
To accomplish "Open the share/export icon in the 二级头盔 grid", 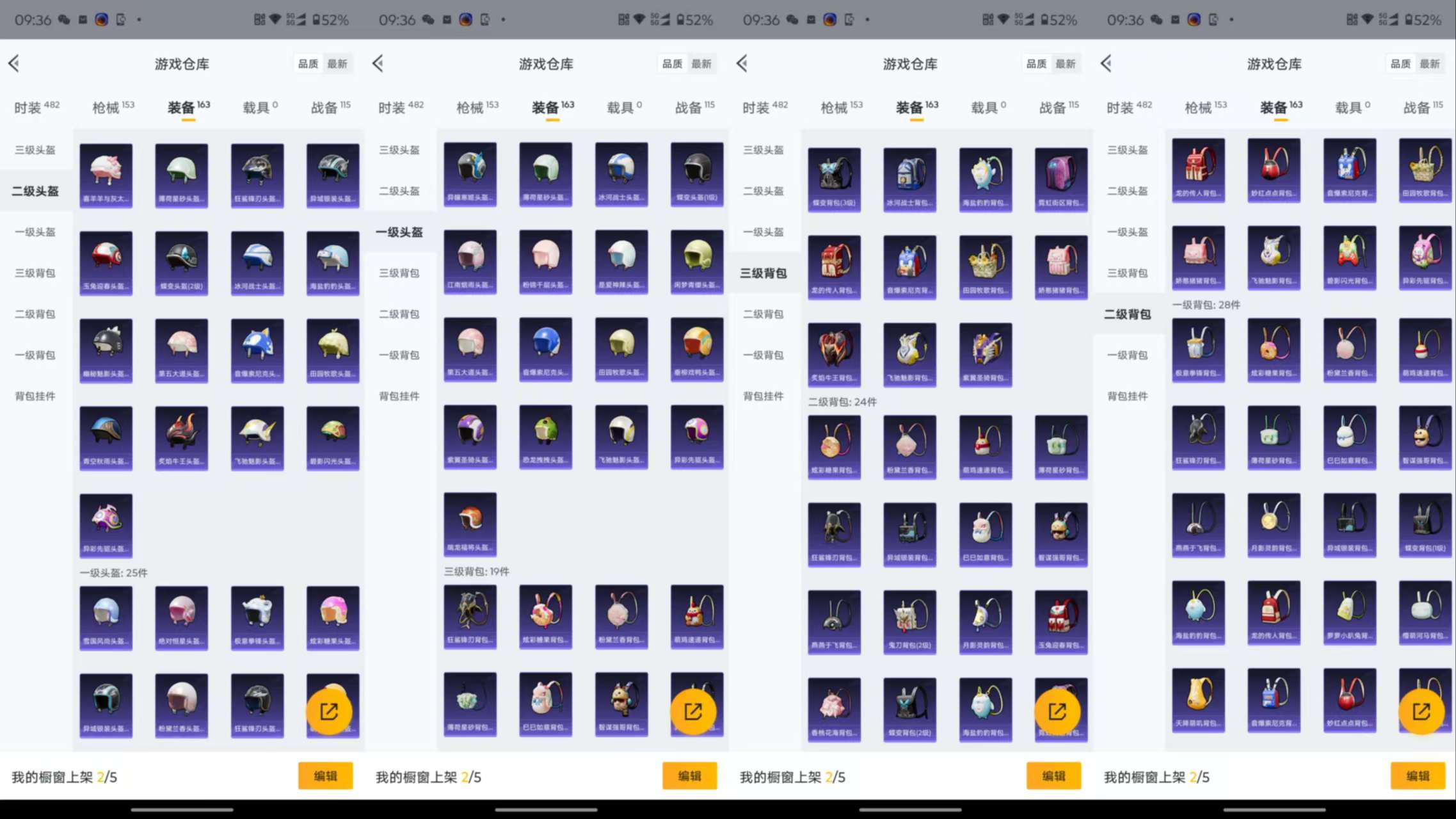I will tap(328, 711).
